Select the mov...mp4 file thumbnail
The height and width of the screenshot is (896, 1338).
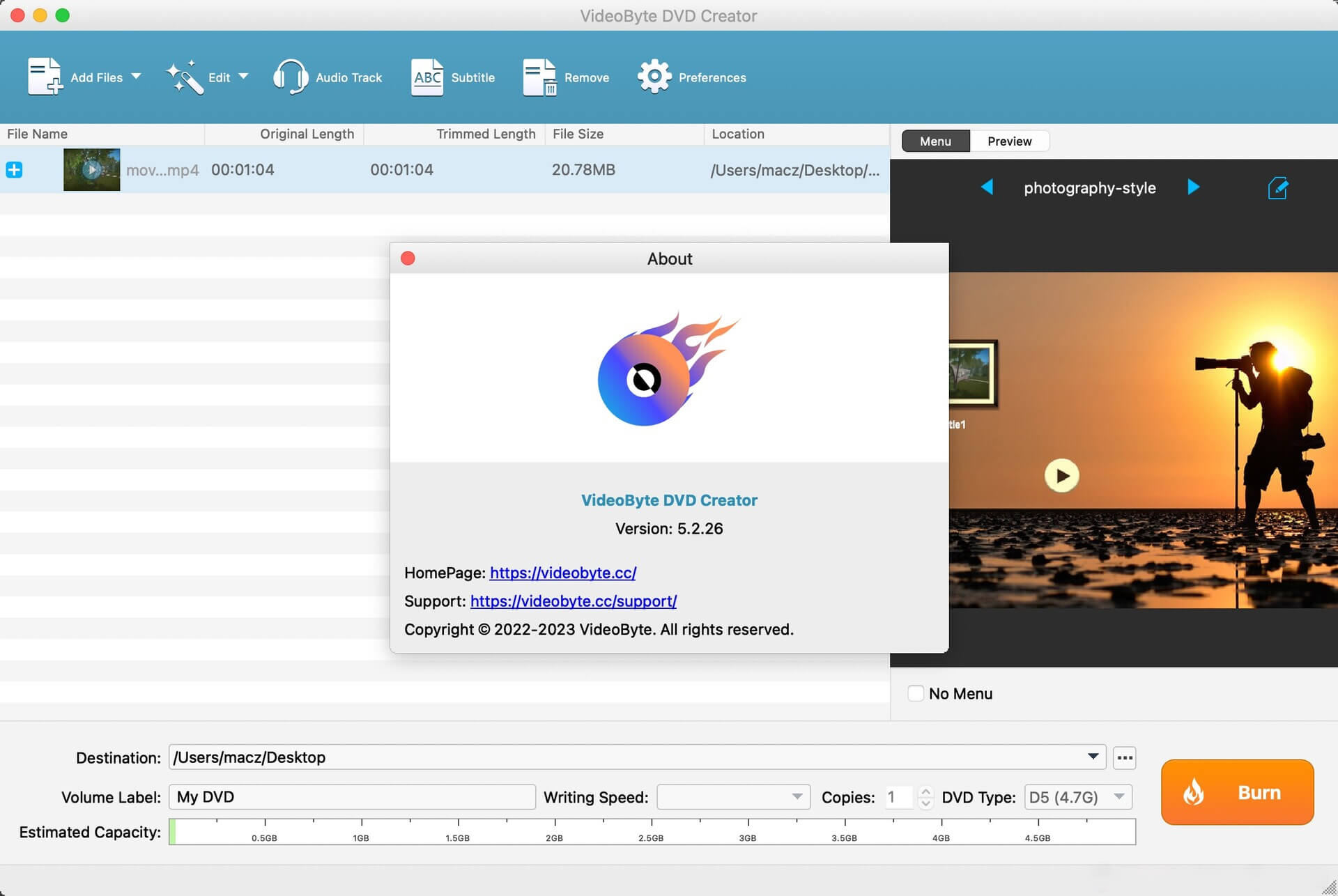(x=91, y=169)
